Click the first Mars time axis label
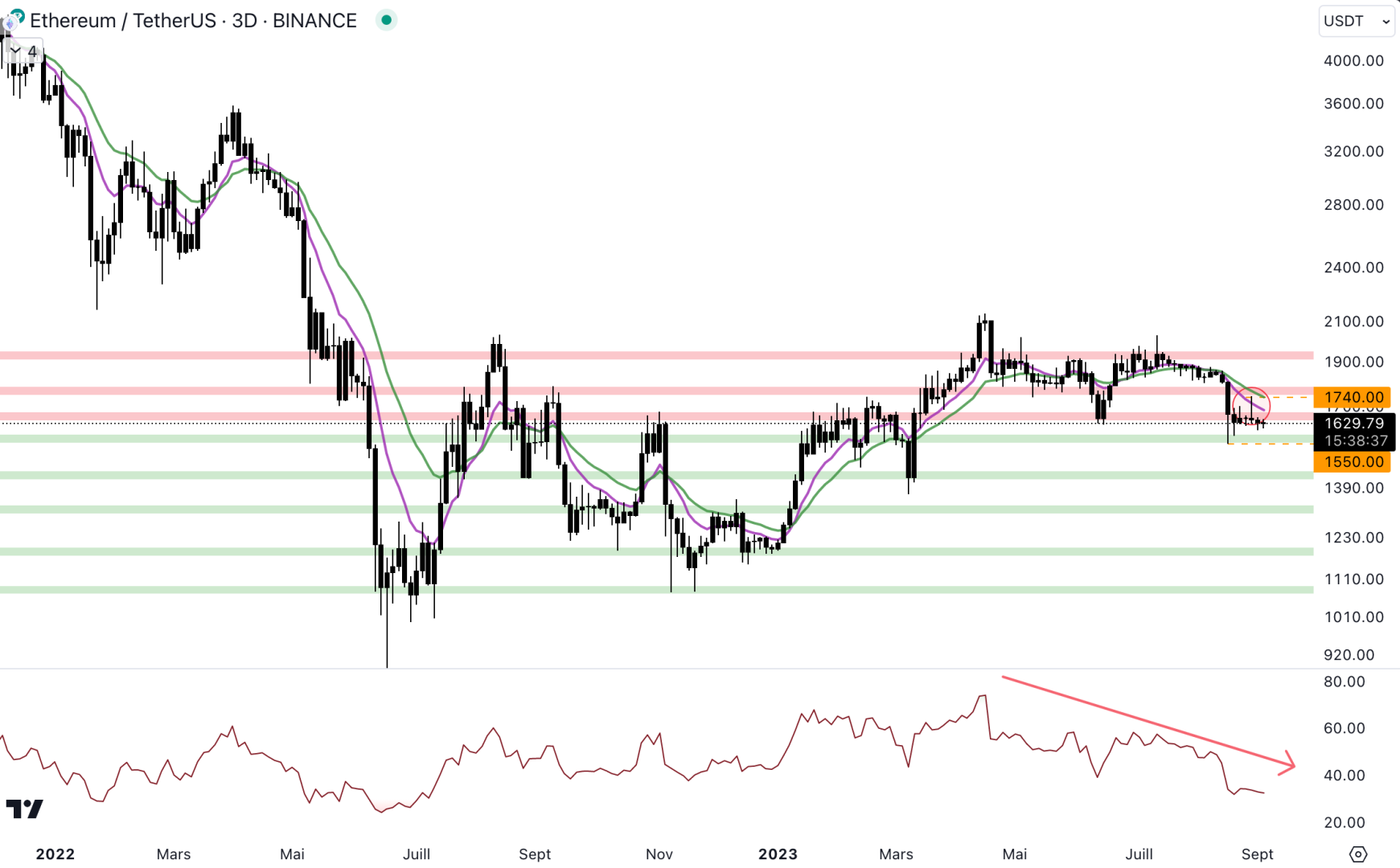The height and width of the screenshot is (868, 1400). (174, 854)
